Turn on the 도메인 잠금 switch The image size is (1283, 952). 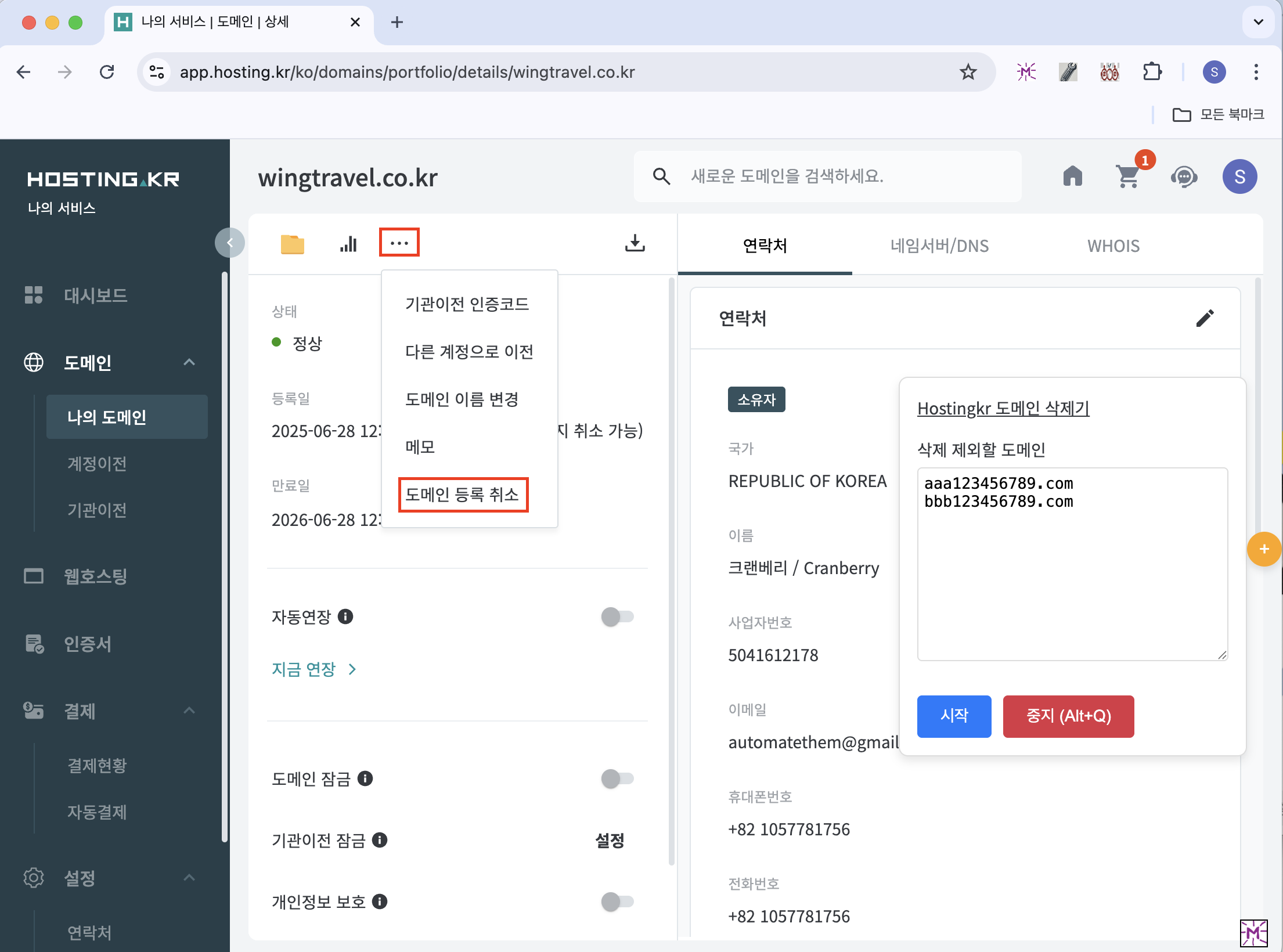click(617, 778)
